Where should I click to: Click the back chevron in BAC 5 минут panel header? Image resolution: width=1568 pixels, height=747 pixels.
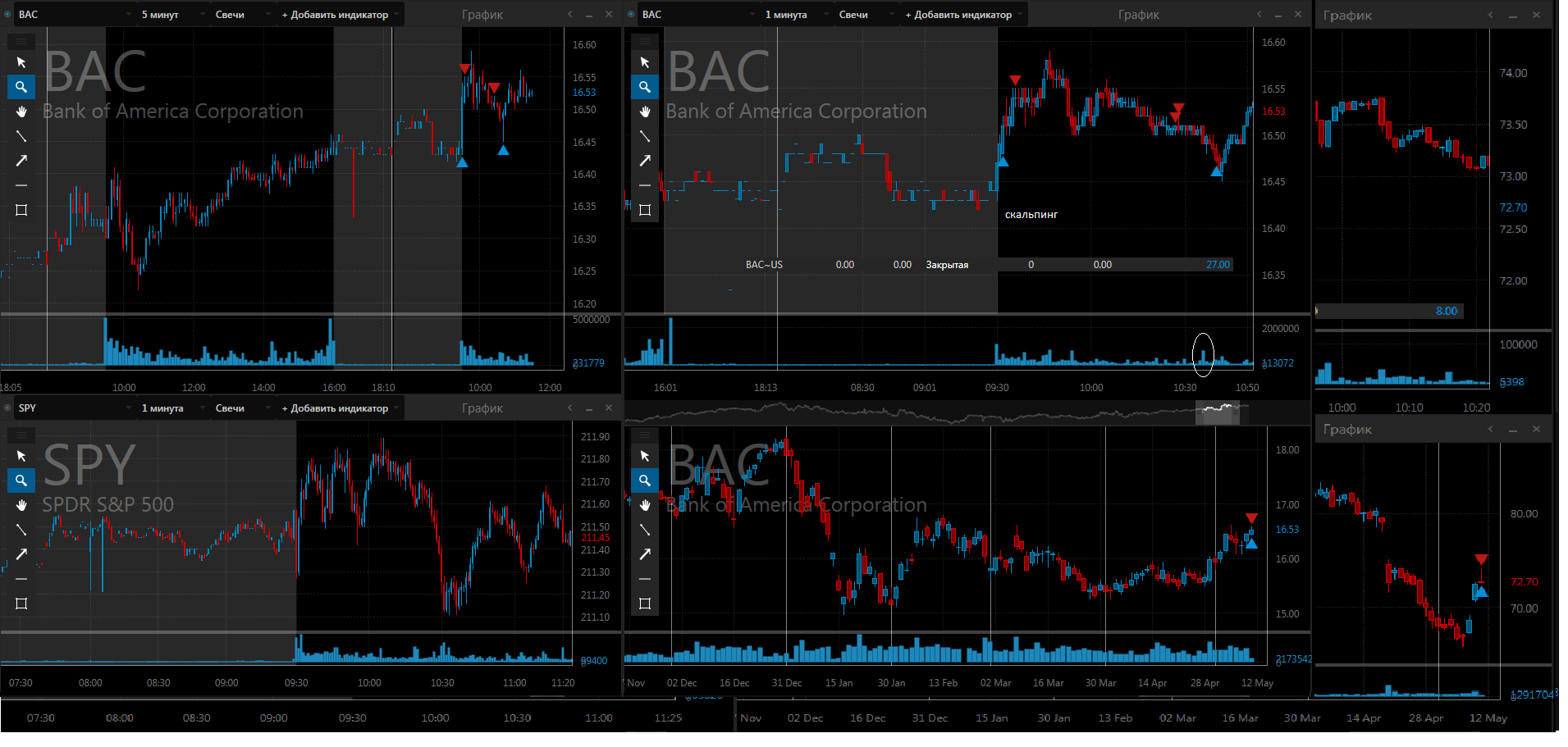tap(570, 14)
